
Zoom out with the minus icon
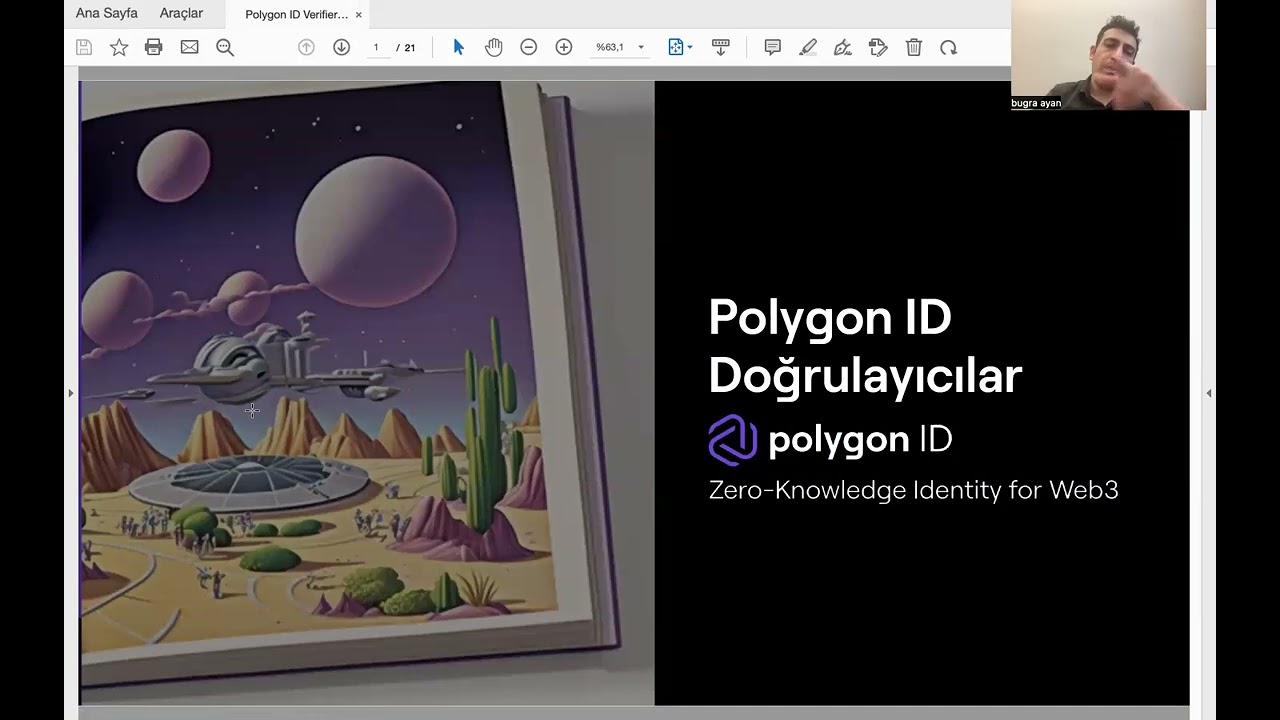[x=529, y=47]
